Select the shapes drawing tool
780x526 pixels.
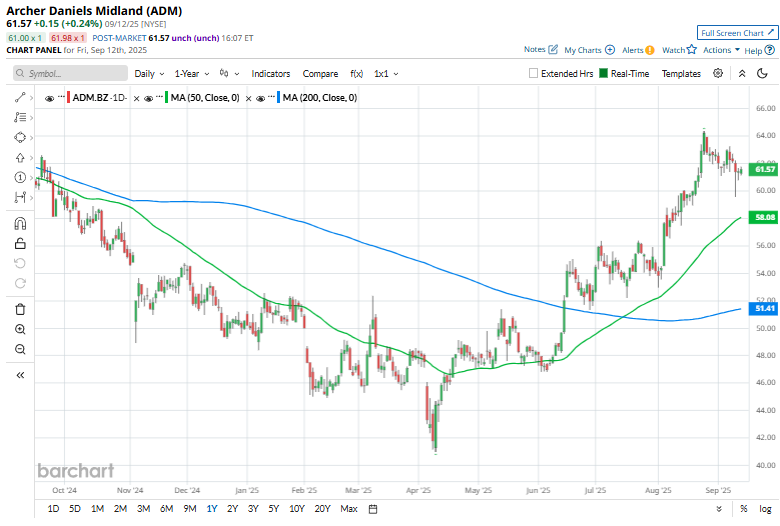click(20, 137)
